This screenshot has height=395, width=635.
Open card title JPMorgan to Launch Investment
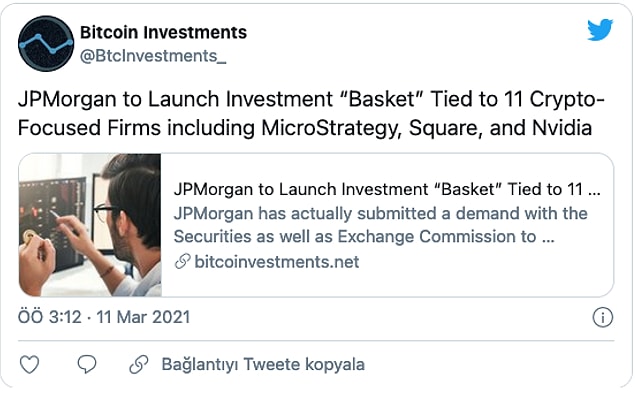[x=387, y=189]
